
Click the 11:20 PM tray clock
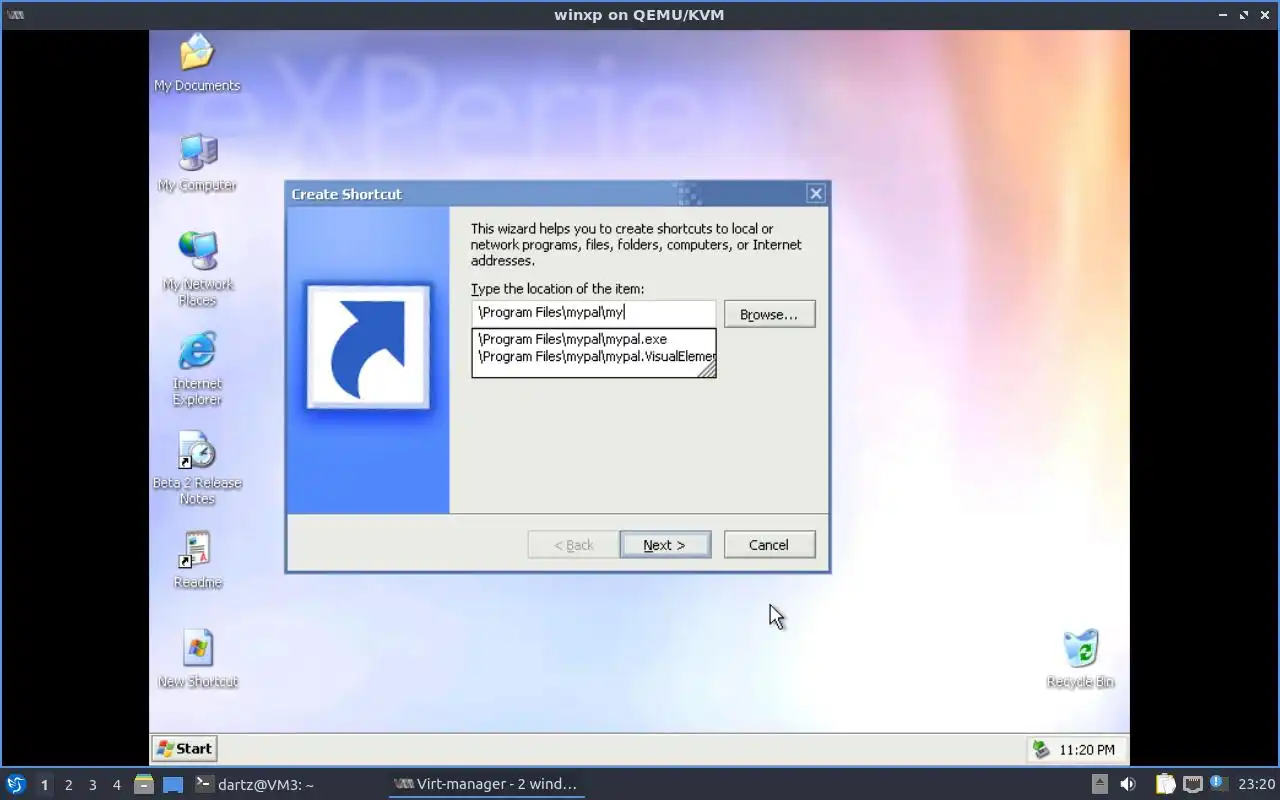[x=1087, y=749]
